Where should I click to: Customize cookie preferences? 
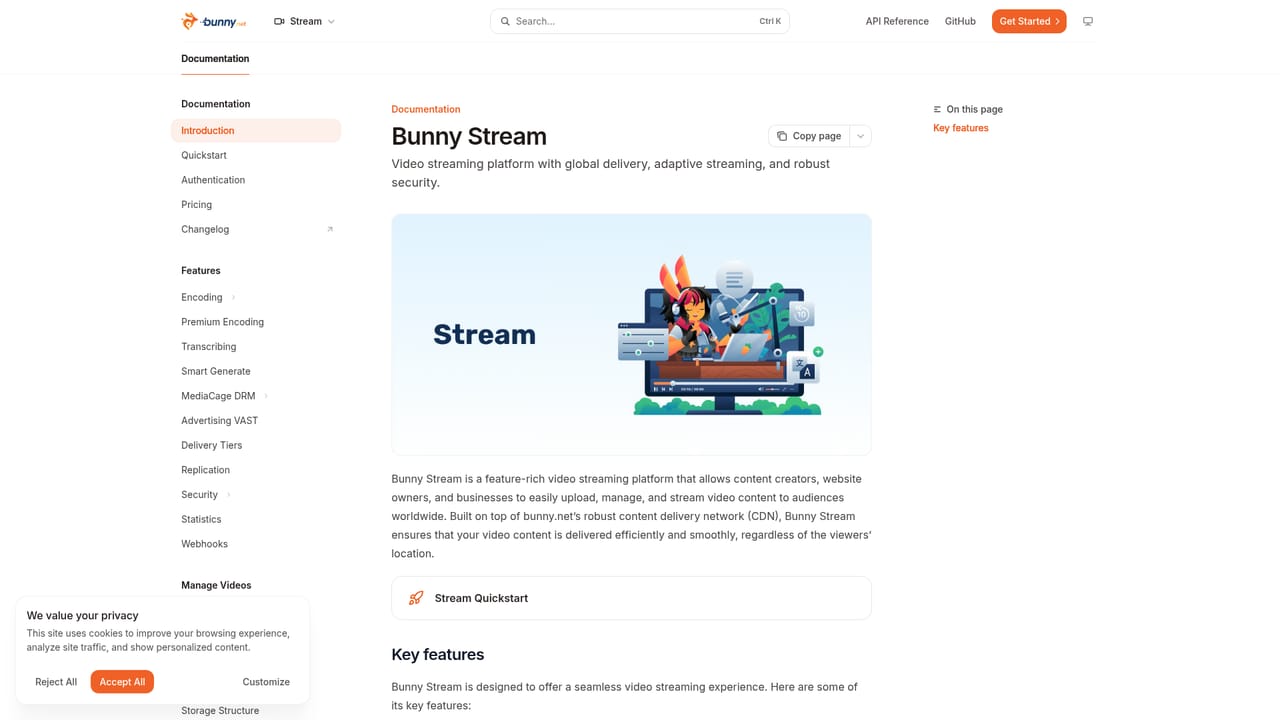click(x=266, y=682)
